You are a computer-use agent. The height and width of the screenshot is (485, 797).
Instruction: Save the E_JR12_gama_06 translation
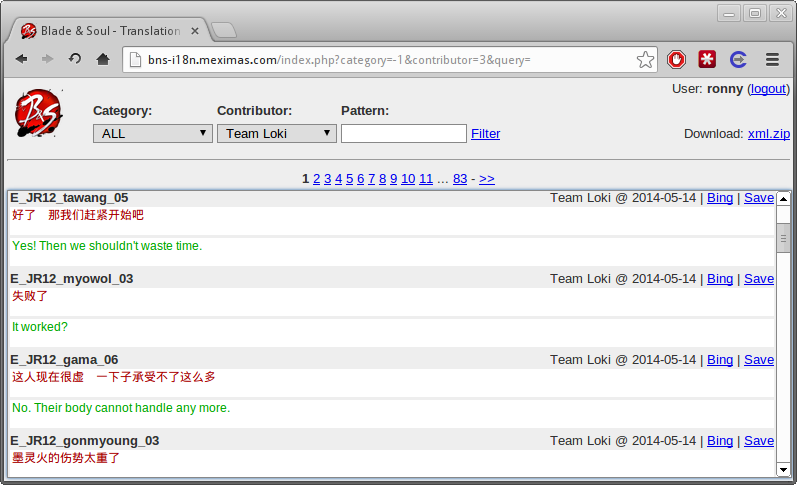coord(759,359)
